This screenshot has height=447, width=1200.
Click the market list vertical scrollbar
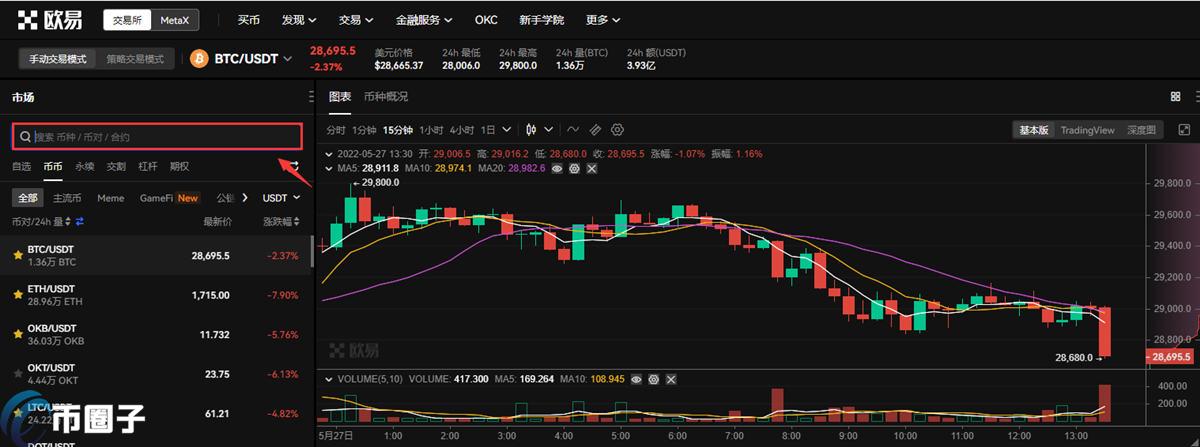click(310, 252)
